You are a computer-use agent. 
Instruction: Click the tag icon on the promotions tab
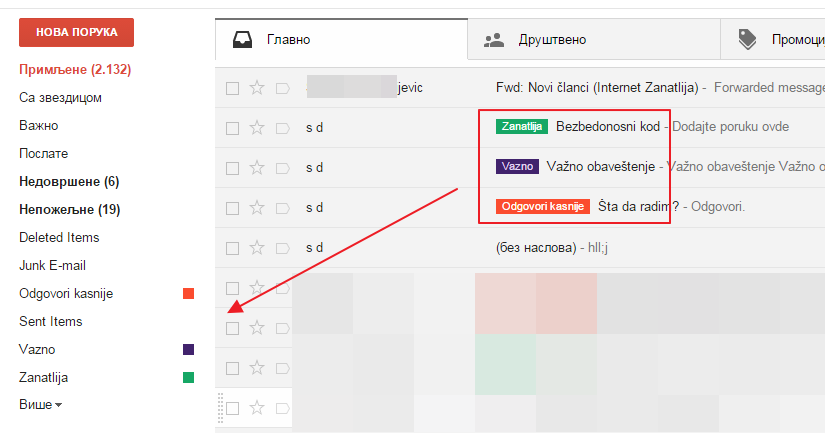(747, 39)
